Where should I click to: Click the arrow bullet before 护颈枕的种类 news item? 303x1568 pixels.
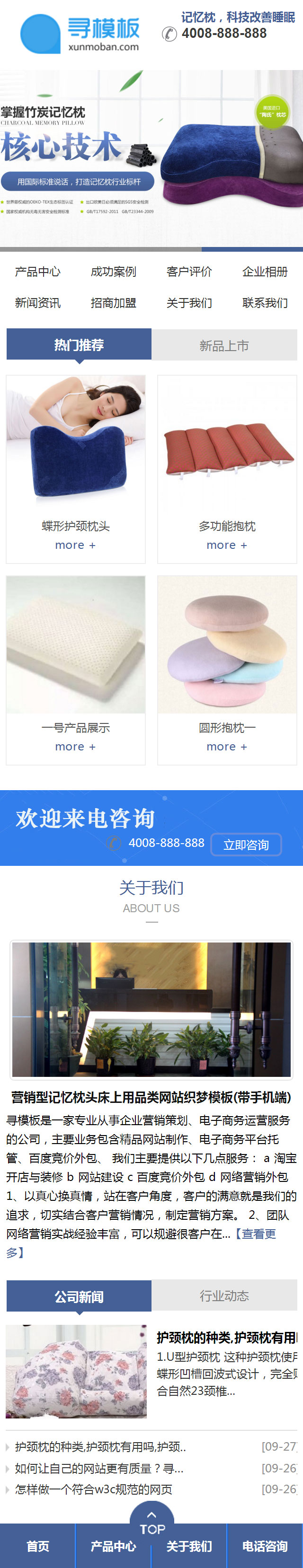pos(8,1447)
